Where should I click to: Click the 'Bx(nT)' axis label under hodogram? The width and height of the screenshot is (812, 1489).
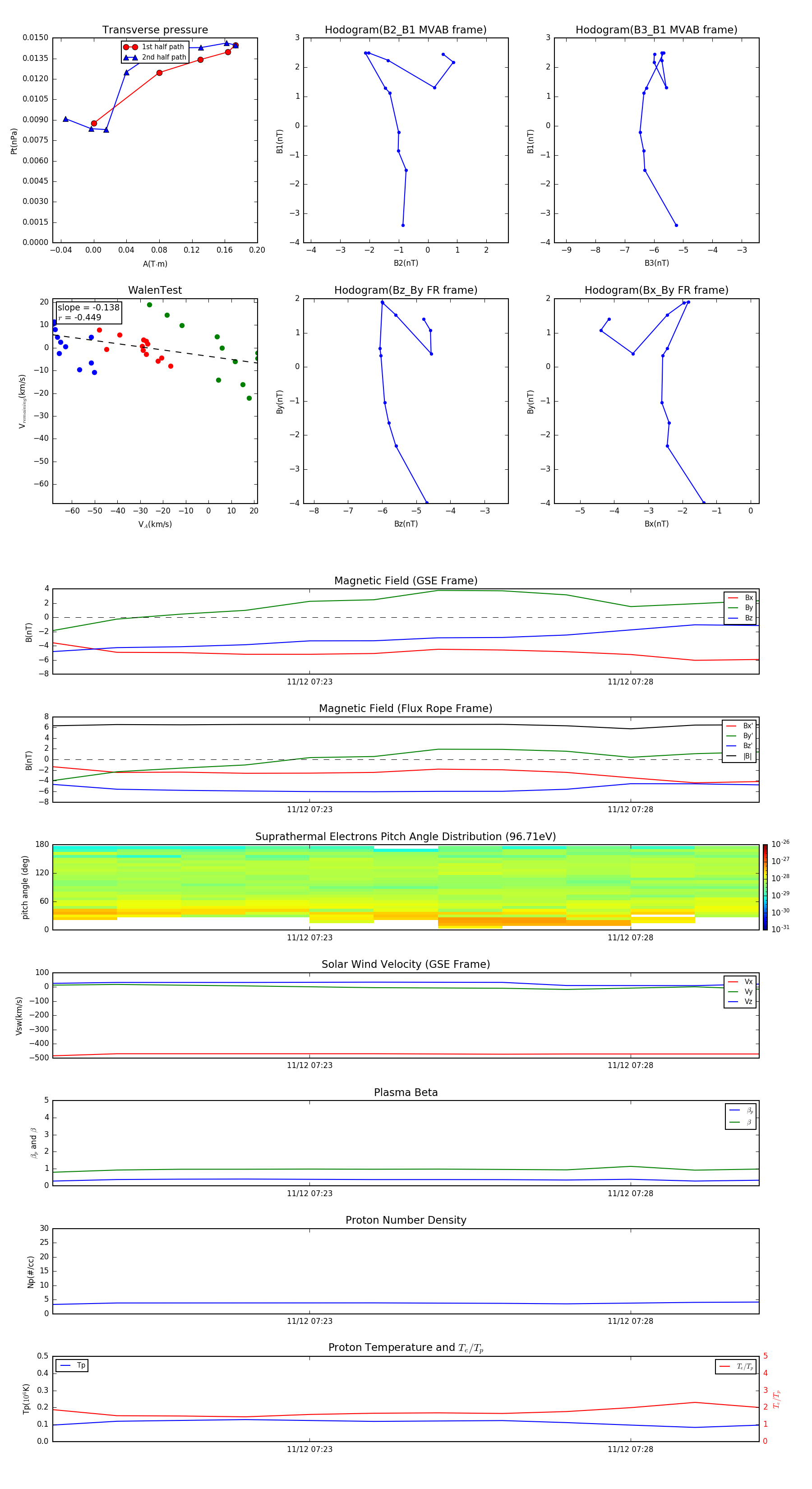(x=656, y=524)
